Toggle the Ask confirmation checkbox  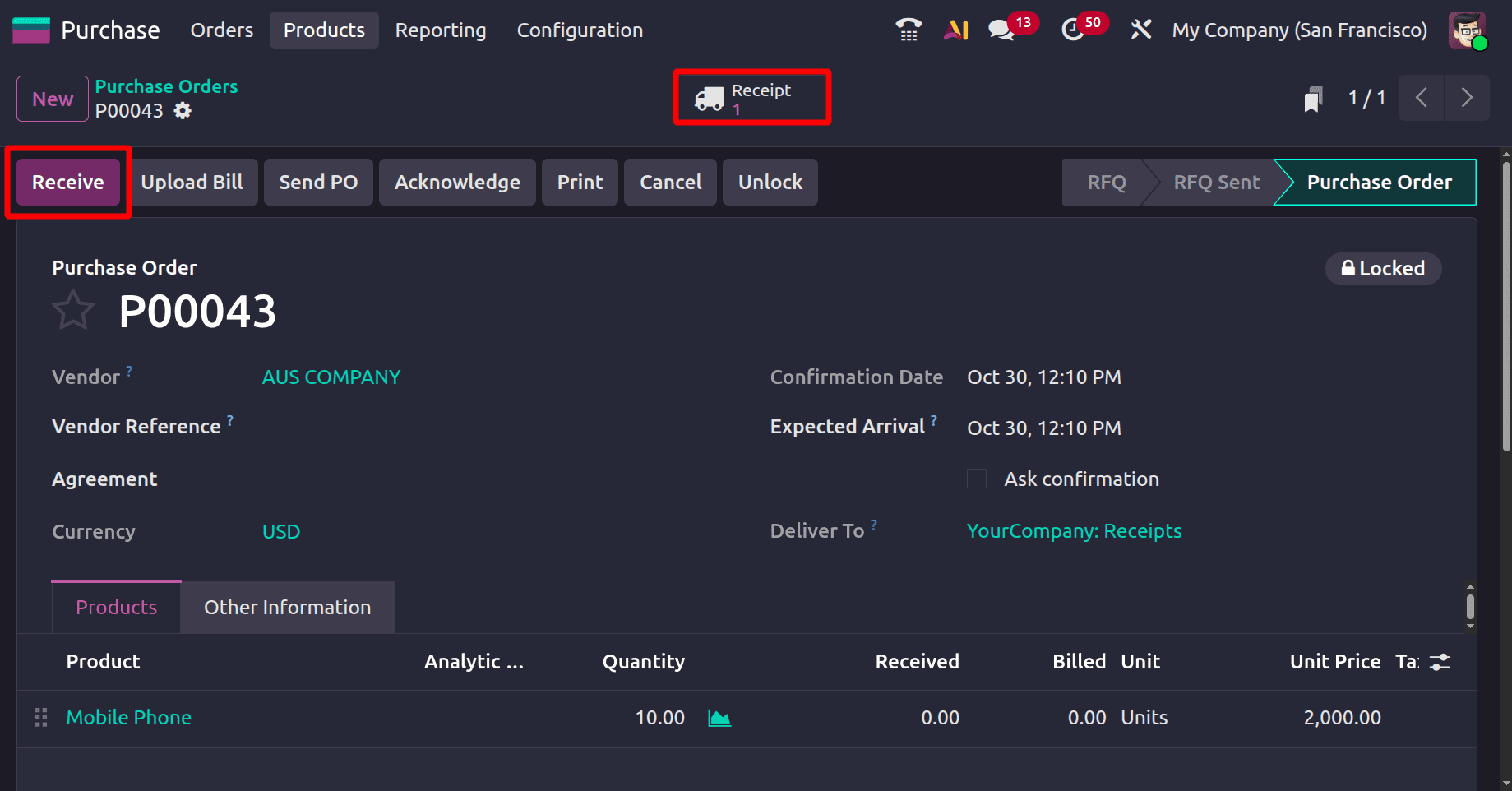976,478
